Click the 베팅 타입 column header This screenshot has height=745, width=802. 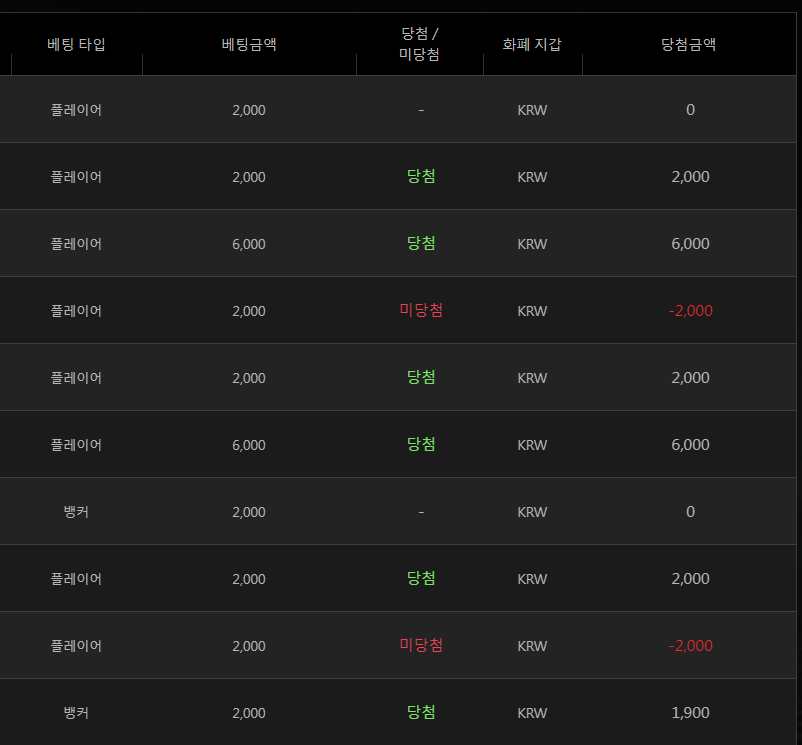point(76,44)
